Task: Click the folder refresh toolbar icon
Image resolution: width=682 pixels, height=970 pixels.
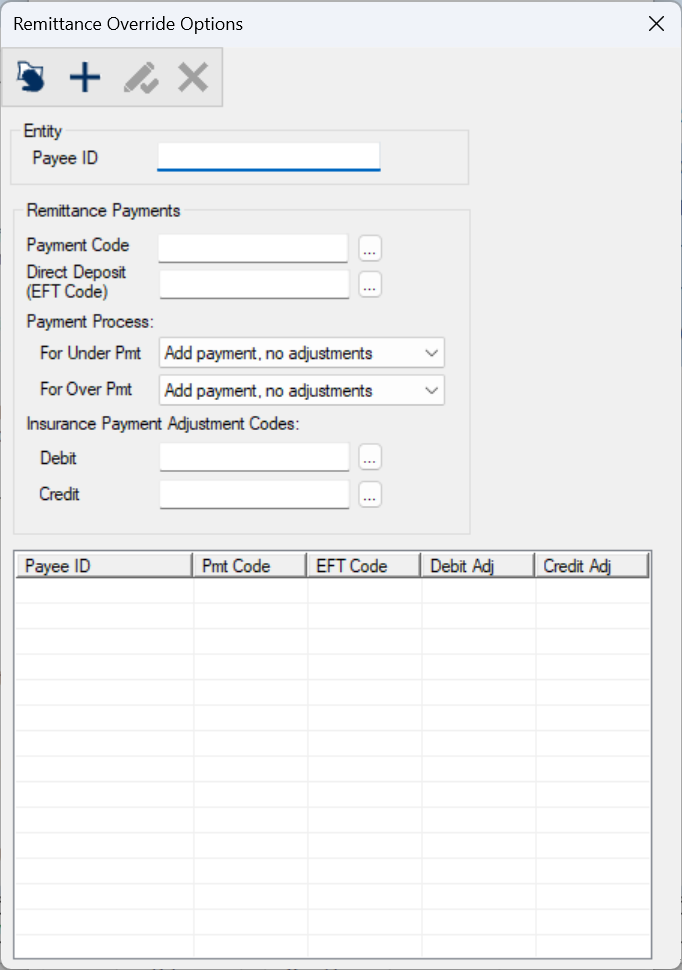Action: 31,77
